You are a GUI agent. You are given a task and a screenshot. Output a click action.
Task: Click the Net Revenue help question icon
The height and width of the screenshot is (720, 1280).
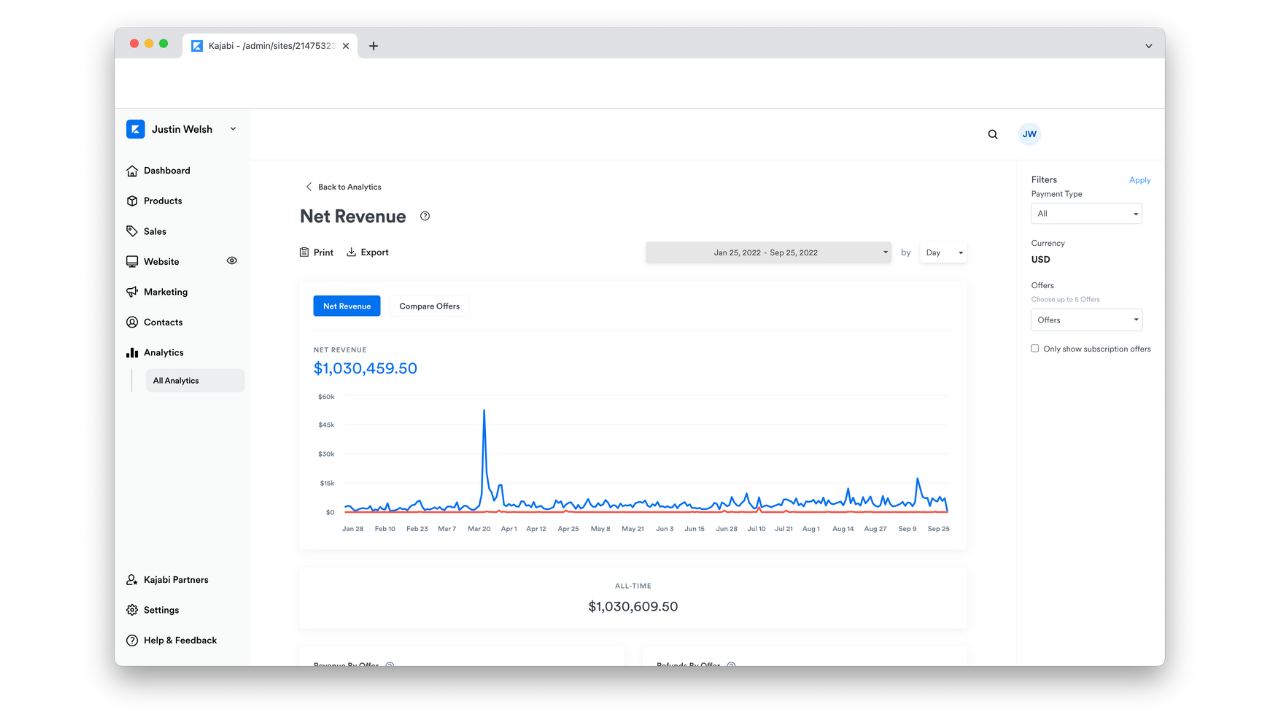coord(425,216)
